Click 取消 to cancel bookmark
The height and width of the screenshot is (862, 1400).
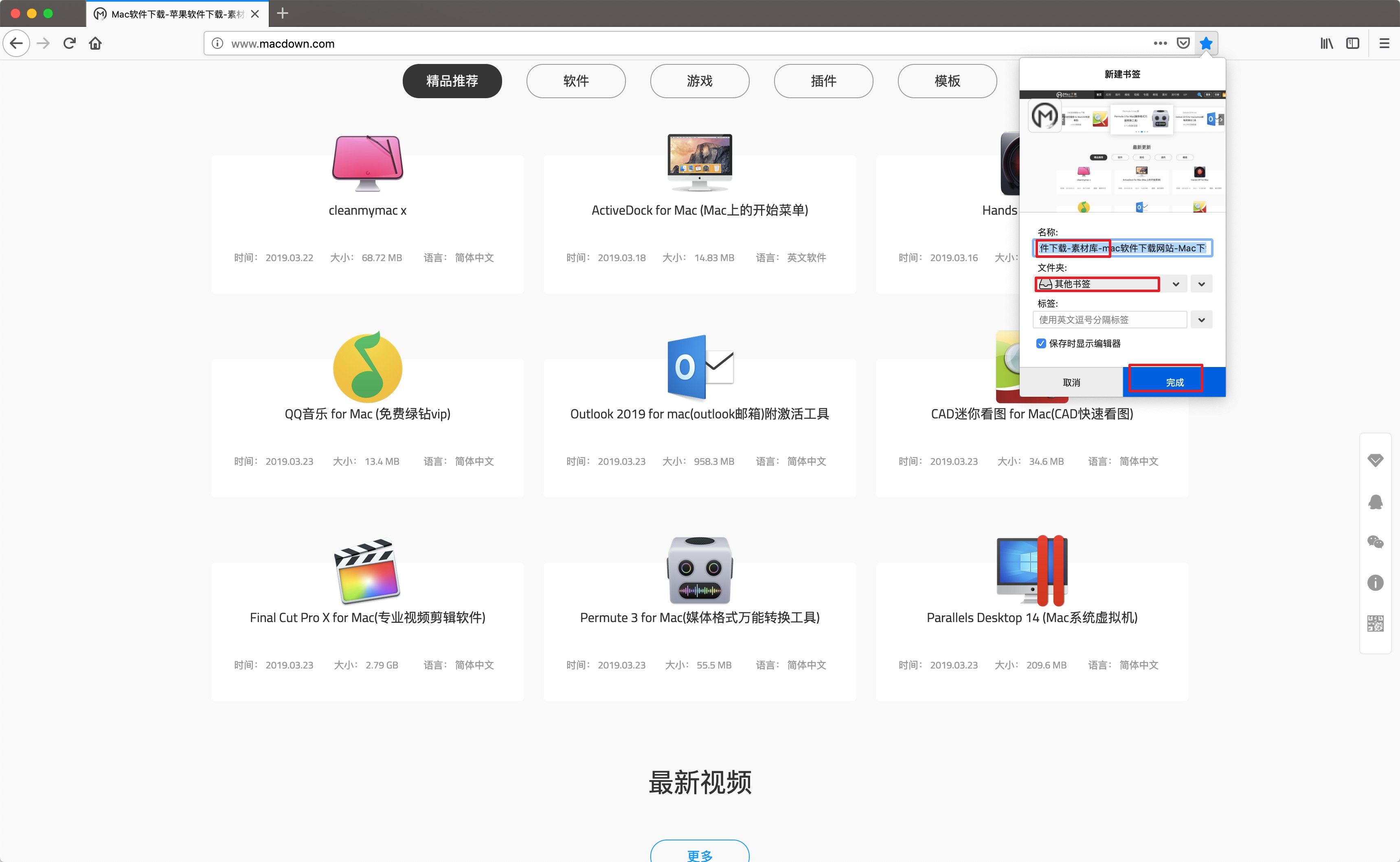pyautogui.click(x=1071, y=382)
